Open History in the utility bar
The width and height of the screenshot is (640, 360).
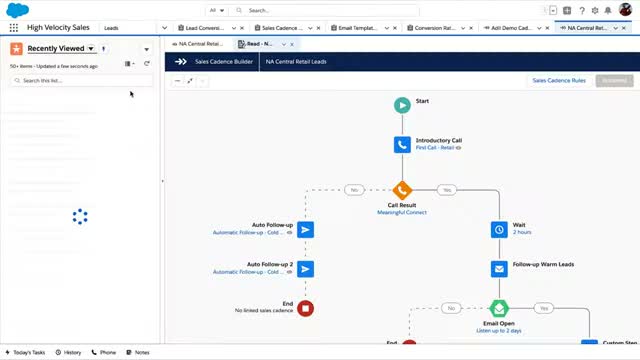point(68,352)
